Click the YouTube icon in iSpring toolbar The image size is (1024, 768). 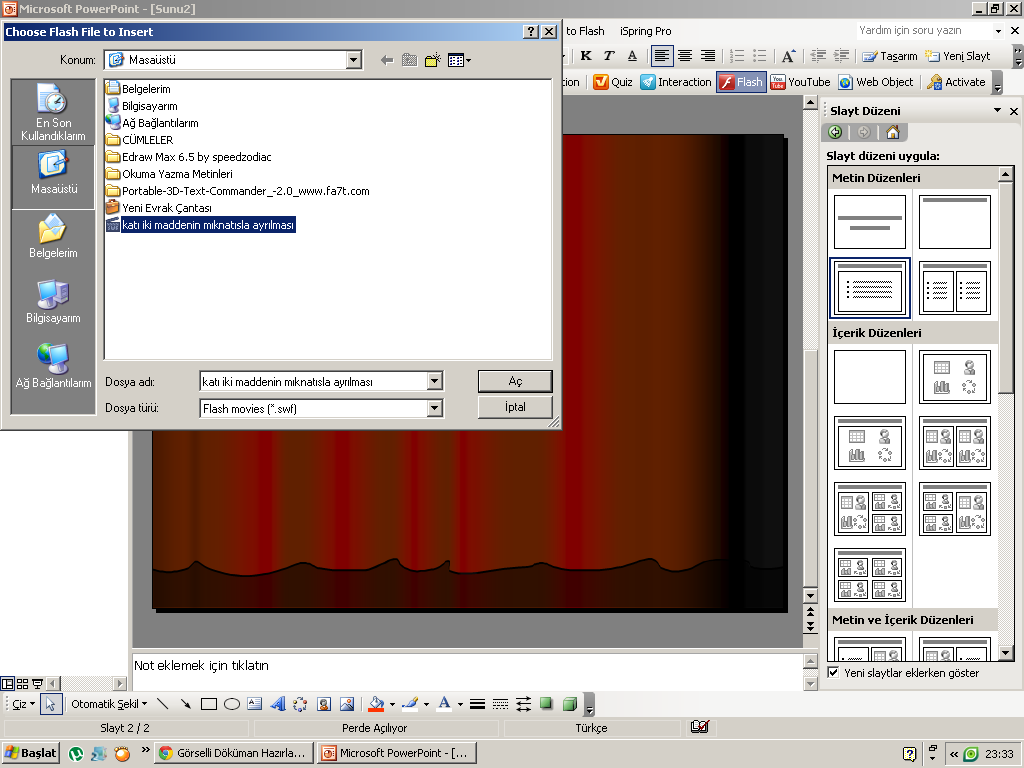click(778, 82)
